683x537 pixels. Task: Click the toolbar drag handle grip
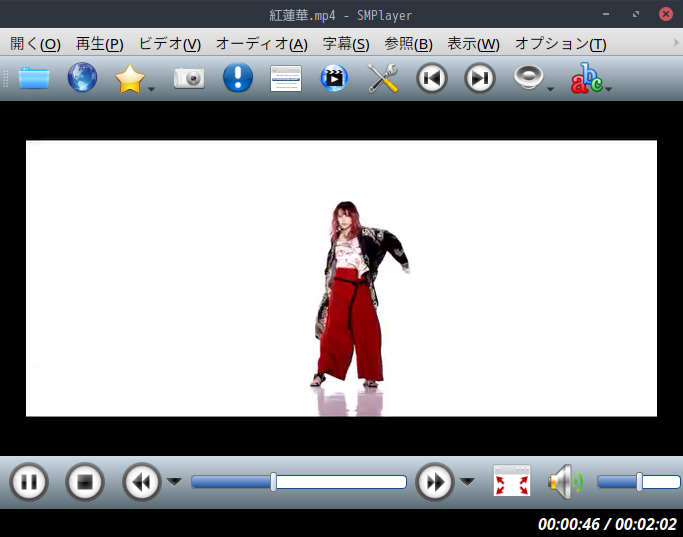point(6,78)
